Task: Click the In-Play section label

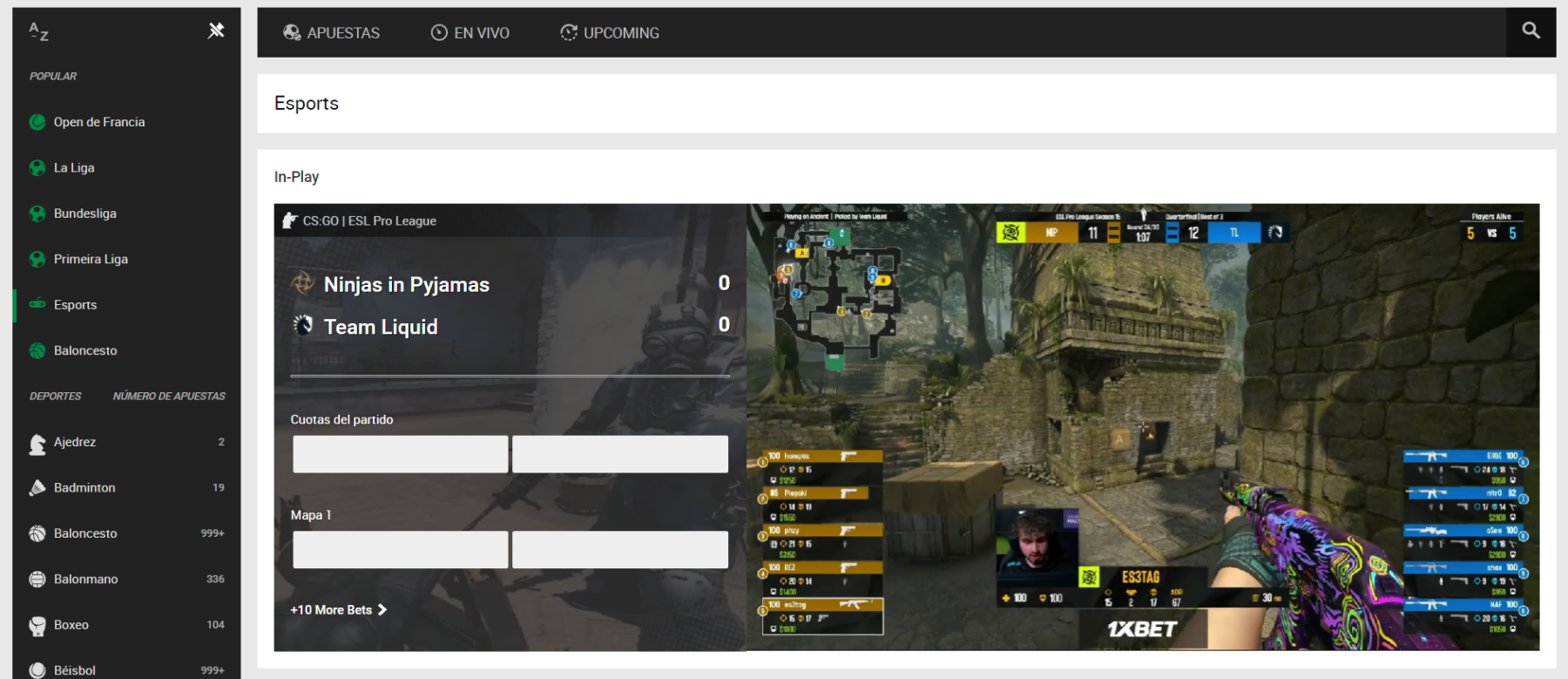Action: 297,177
